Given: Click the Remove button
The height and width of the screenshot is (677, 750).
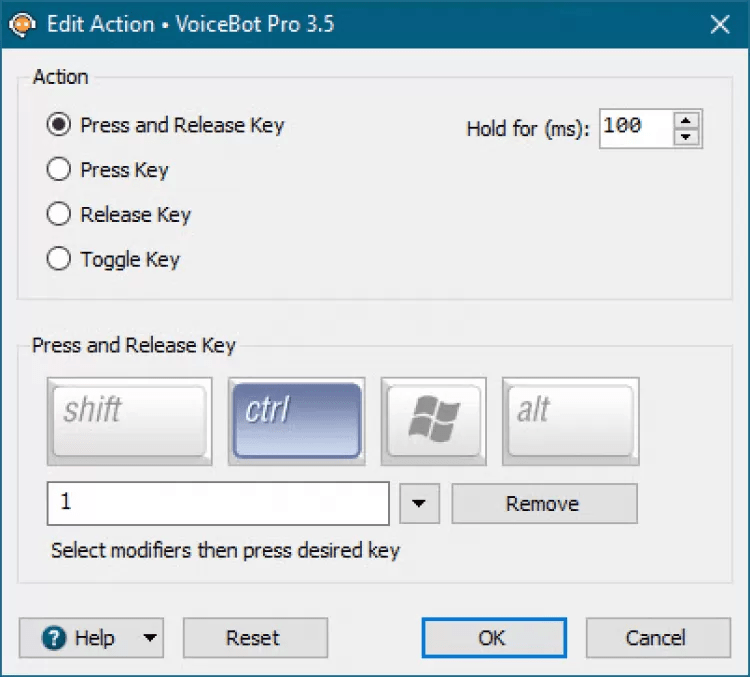Looking at the screenshot, I should pos(544,504).
